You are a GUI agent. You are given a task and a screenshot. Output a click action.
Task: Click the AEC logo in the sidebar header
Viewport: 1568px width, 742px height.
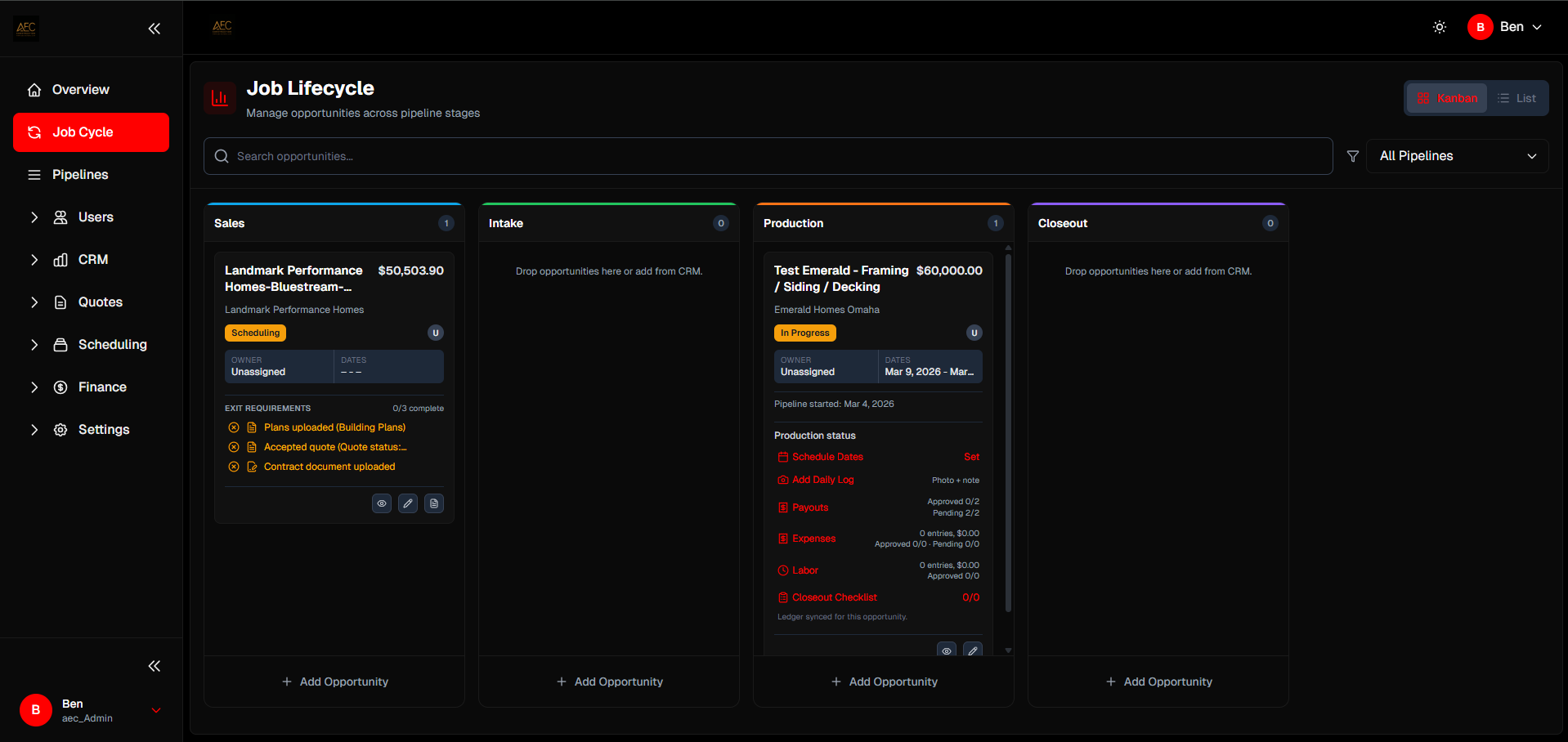coord(26,28)
